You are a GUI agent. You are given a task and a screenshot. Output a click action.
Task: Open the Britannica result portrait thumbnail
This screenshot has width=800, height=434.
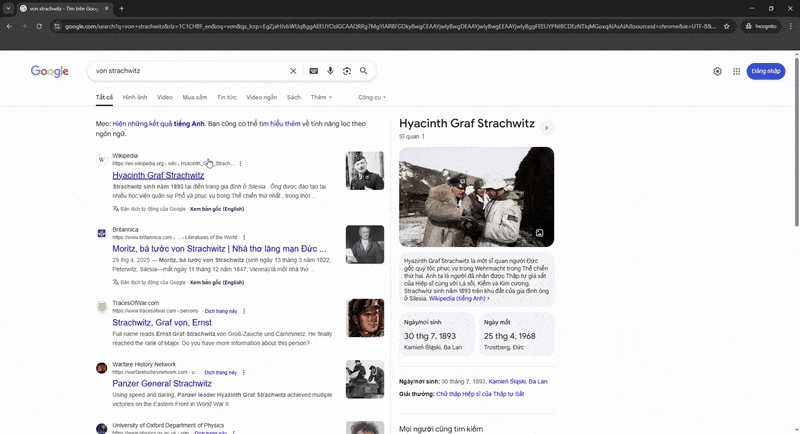[365, 244]
